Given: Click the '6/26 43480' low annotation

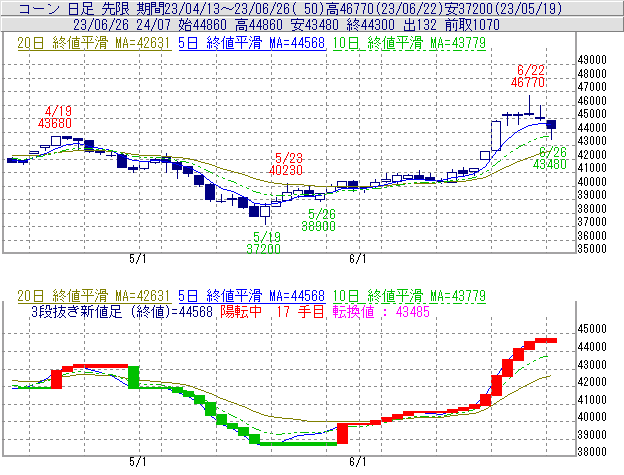Looking at the screenshot, I should [550, 158].
